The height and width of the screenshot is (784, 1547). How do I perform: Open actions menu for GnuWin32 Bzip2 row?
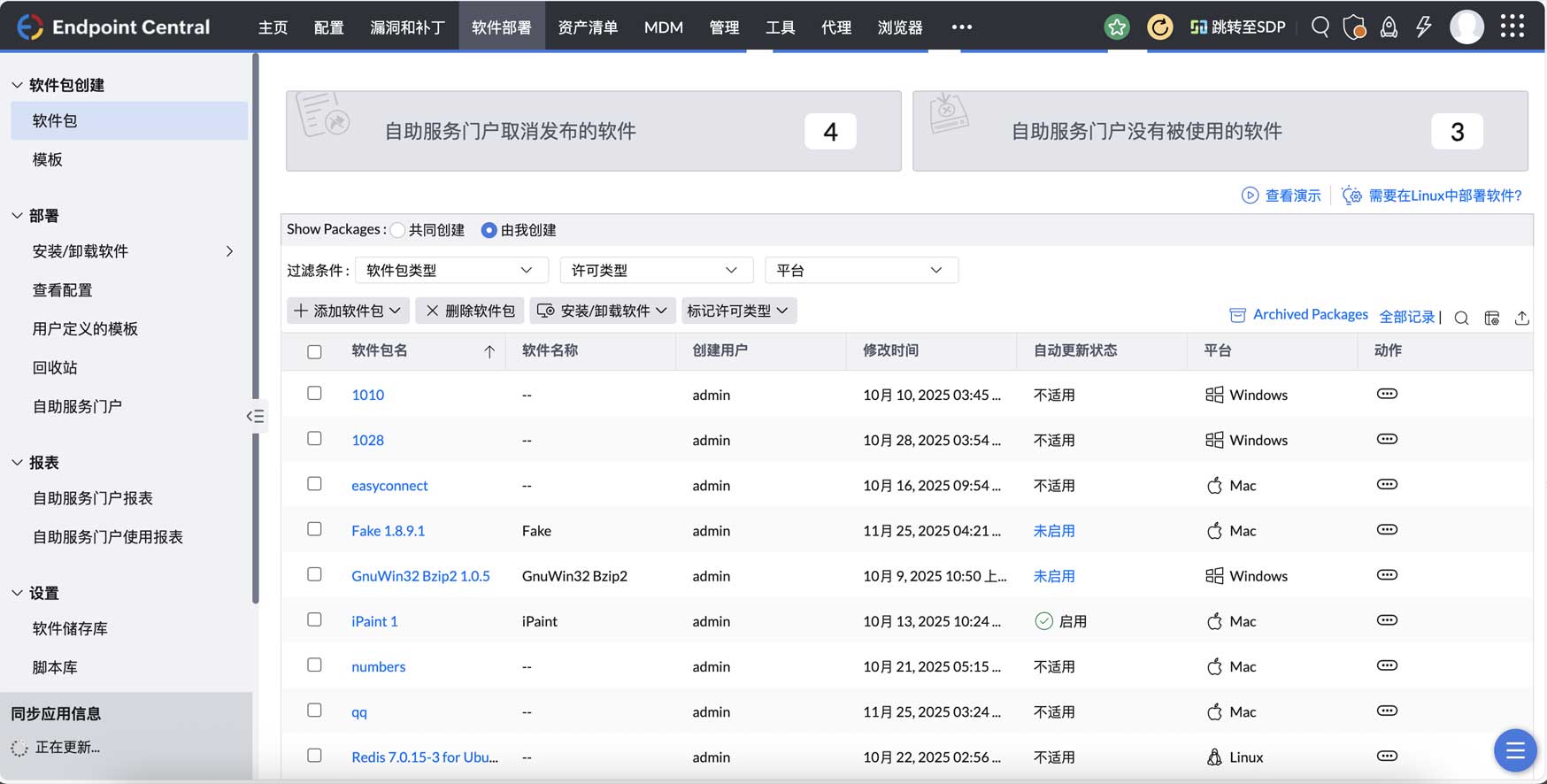coord(1387,575)
